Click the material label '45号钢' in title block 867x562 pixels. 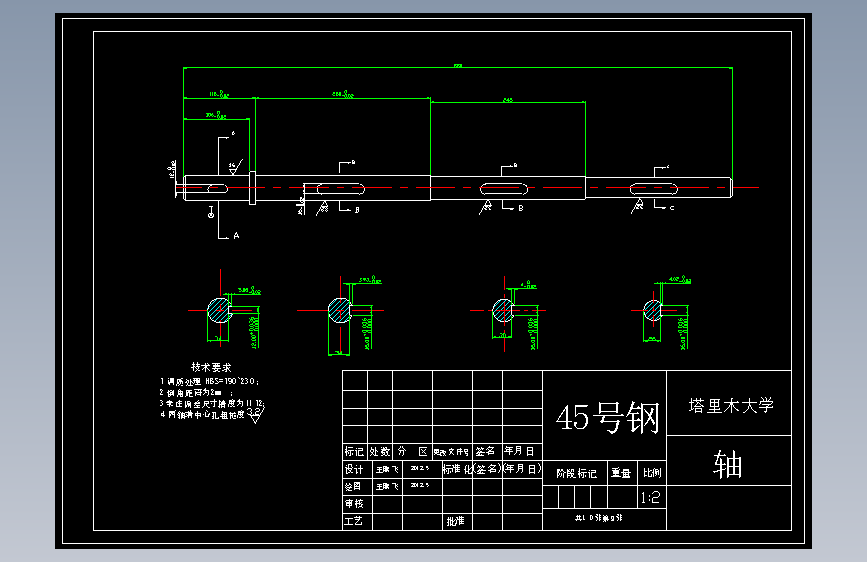607,418
